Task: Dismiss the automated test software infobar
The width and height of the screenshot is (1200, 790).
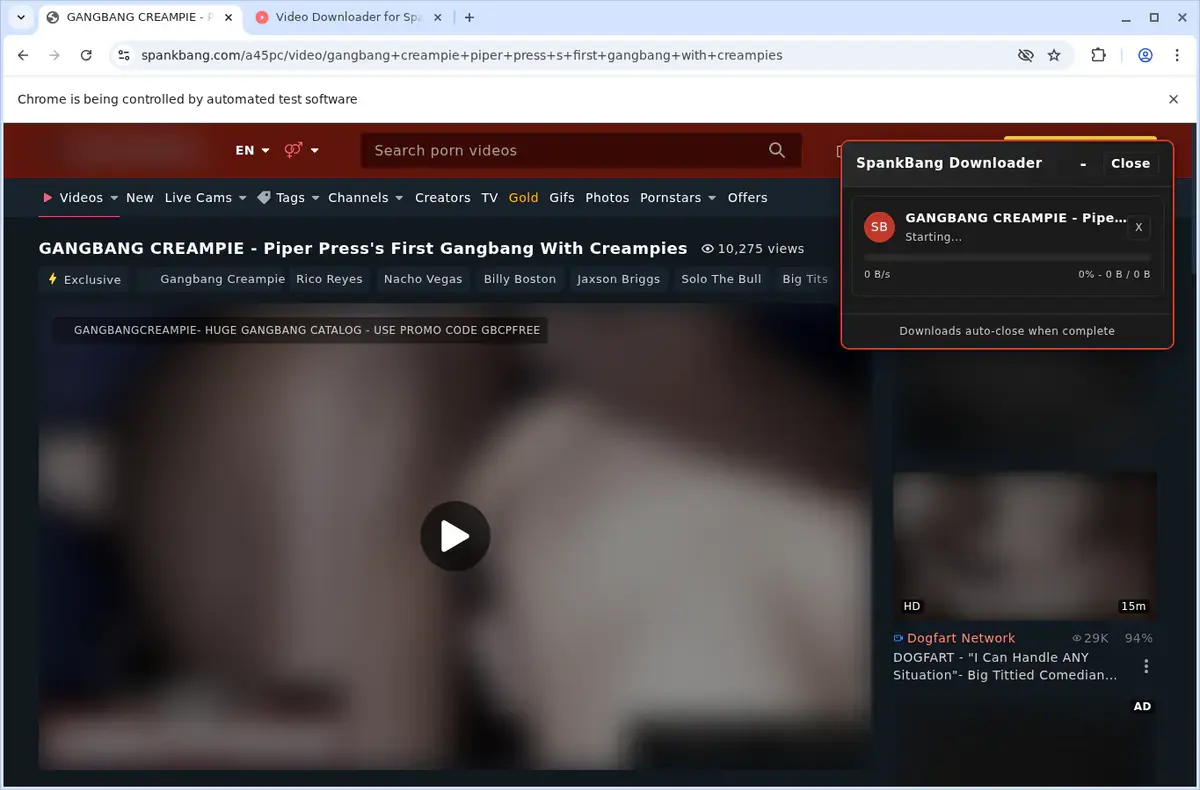Action: 1173,99
